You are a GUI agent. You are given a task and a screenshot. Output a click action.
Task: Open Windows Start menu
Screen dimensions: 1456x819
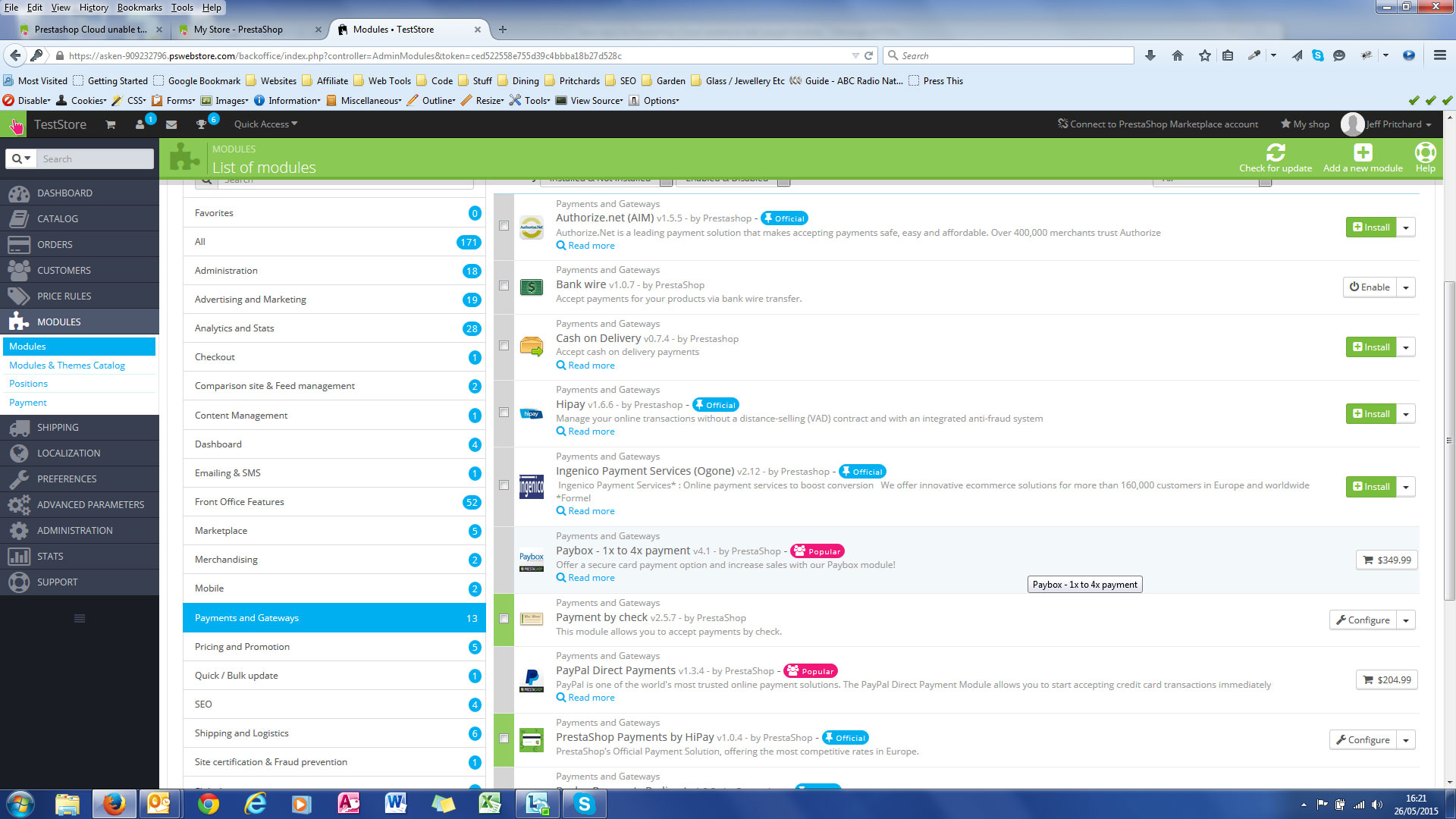[20, 804]
